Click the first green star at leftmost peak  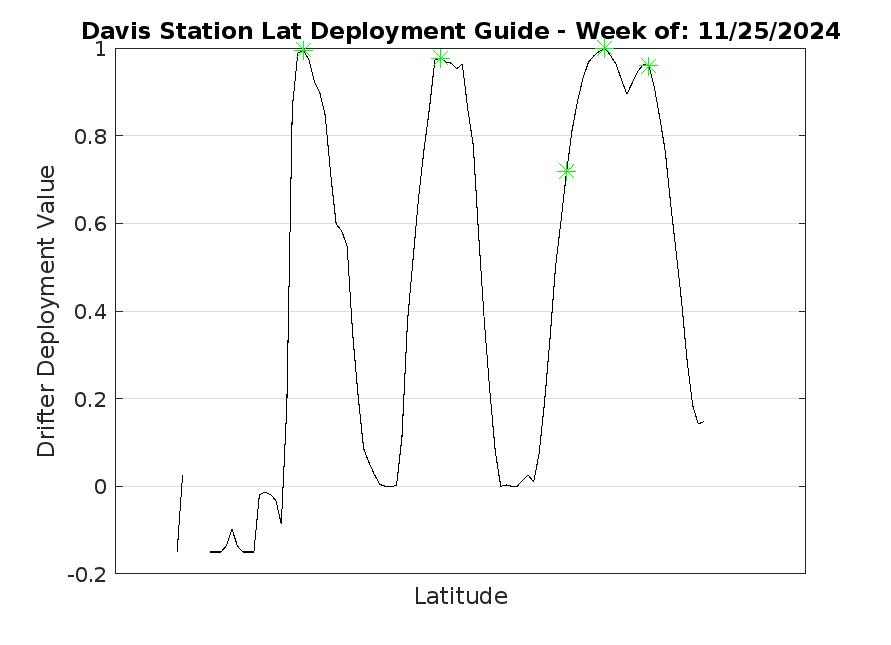[x=303, y=51]
